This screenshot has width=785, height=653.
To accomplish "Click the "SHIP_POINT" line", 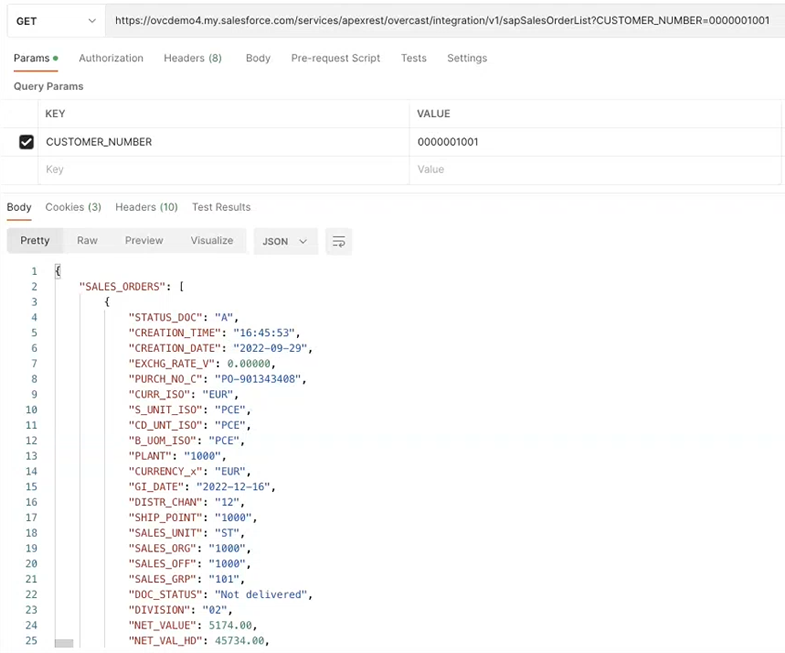I will (192, 518).
